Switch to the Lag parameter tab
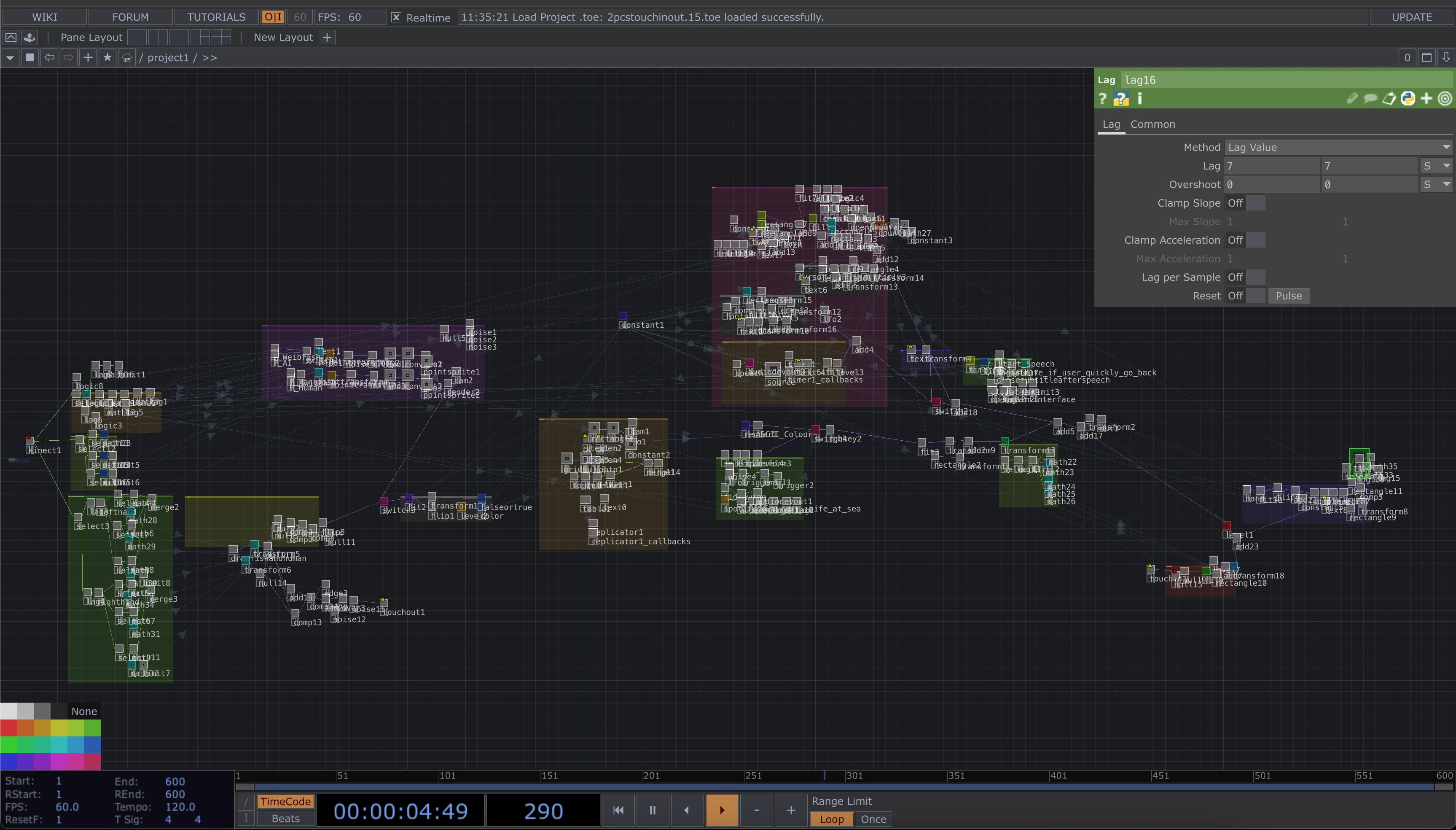 (x=1111, y=124)
